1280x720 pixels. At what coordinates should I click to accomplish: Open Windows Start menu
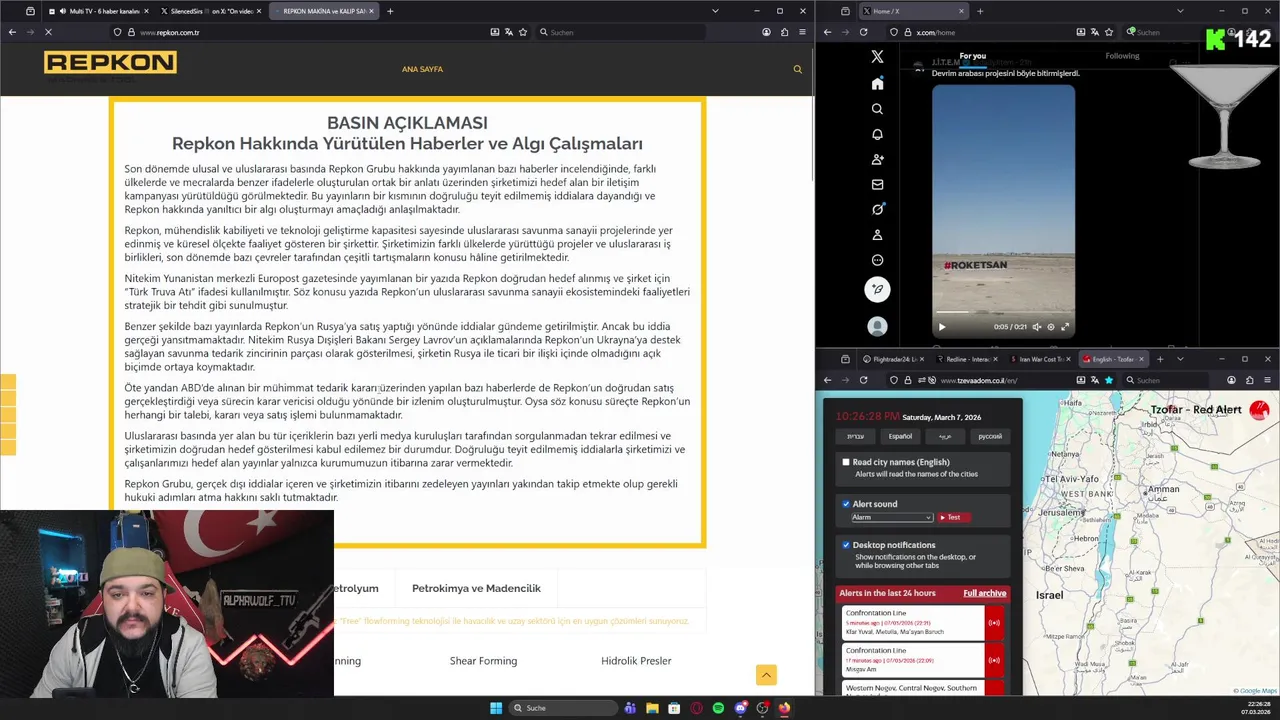[x=496, y=708]
